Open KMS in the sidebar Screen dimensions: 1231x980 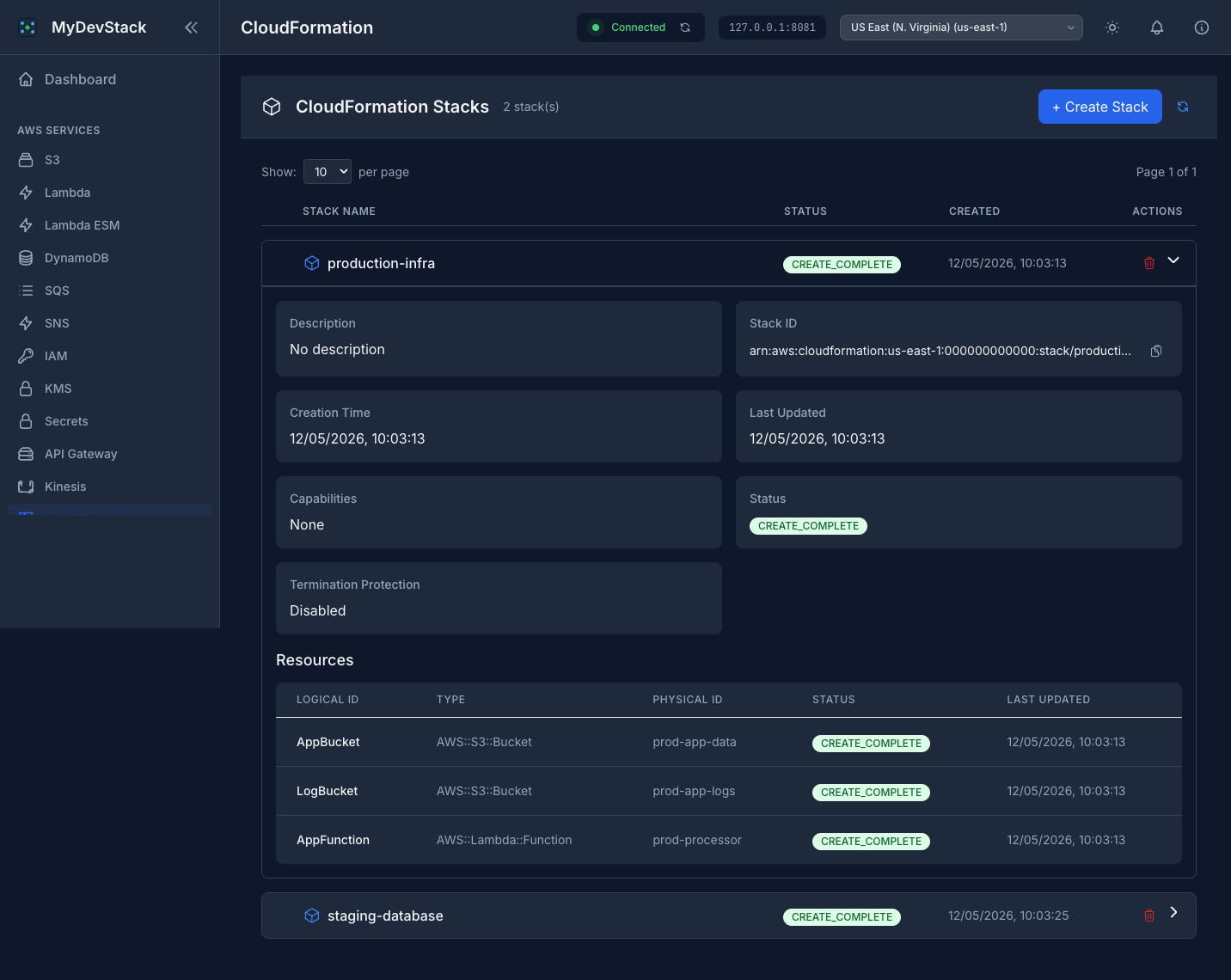tap(109, 389)
